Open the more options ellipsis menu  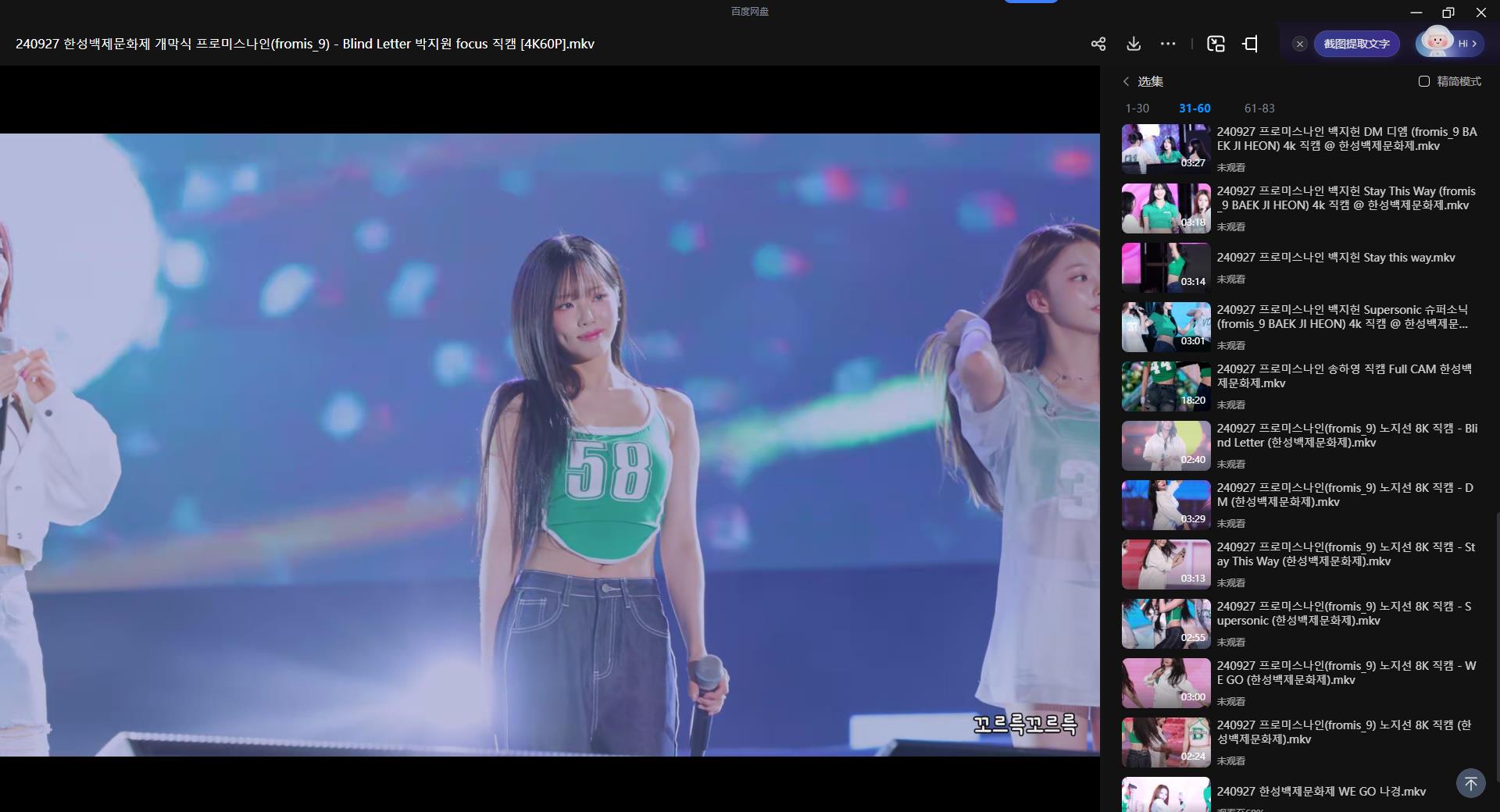(x=1168, y=44)
